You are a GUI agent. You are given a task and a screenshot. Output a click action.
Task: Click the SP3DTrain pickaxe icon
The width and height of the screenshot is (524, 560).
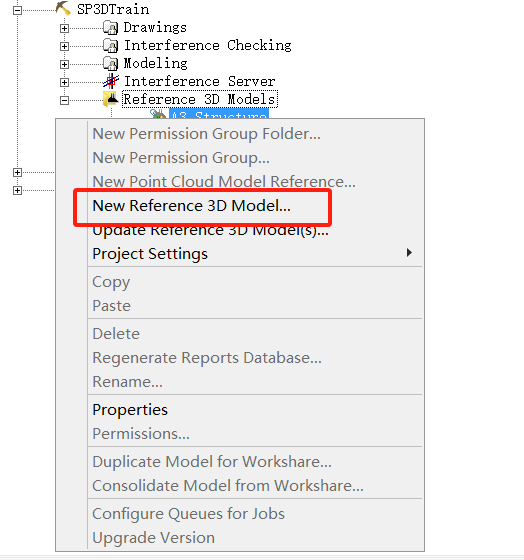click(x=63, y=8)
